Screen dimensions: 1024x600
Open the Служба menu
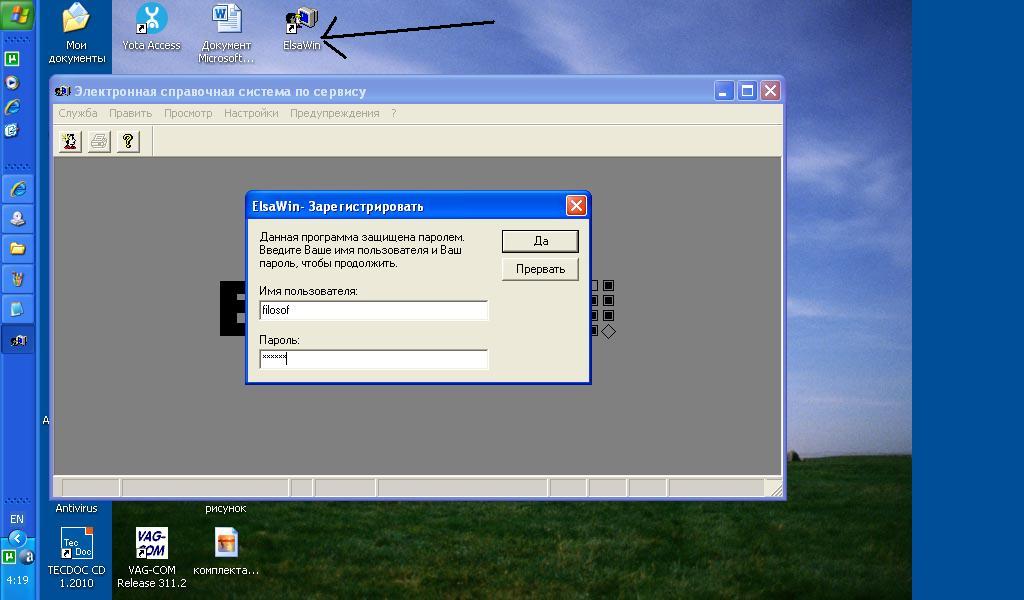(x=78, y=113)
